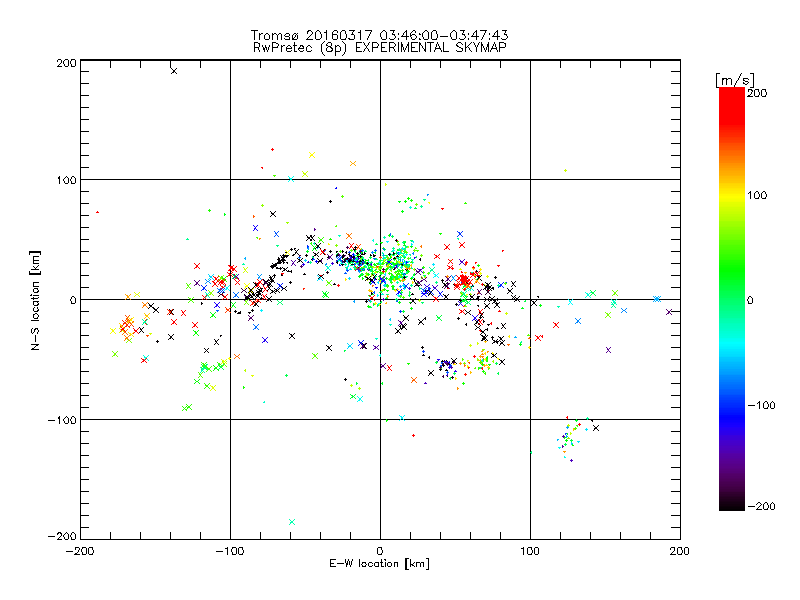Screen dimensions: 800x600
Task: Click the lone cyan X marker near plot's bottom edge
Action: (x=292, y=522)
